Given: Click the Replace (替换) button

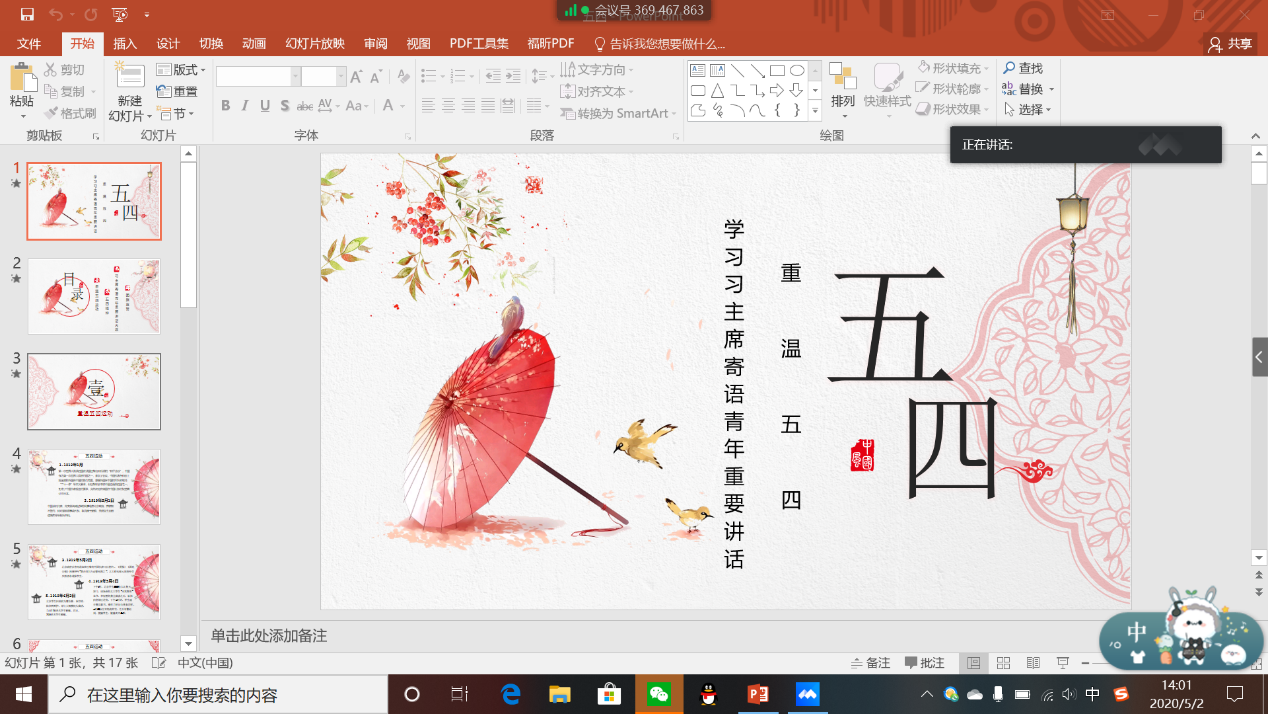Looking at the screenshot, I should [x=1027, y=89].
